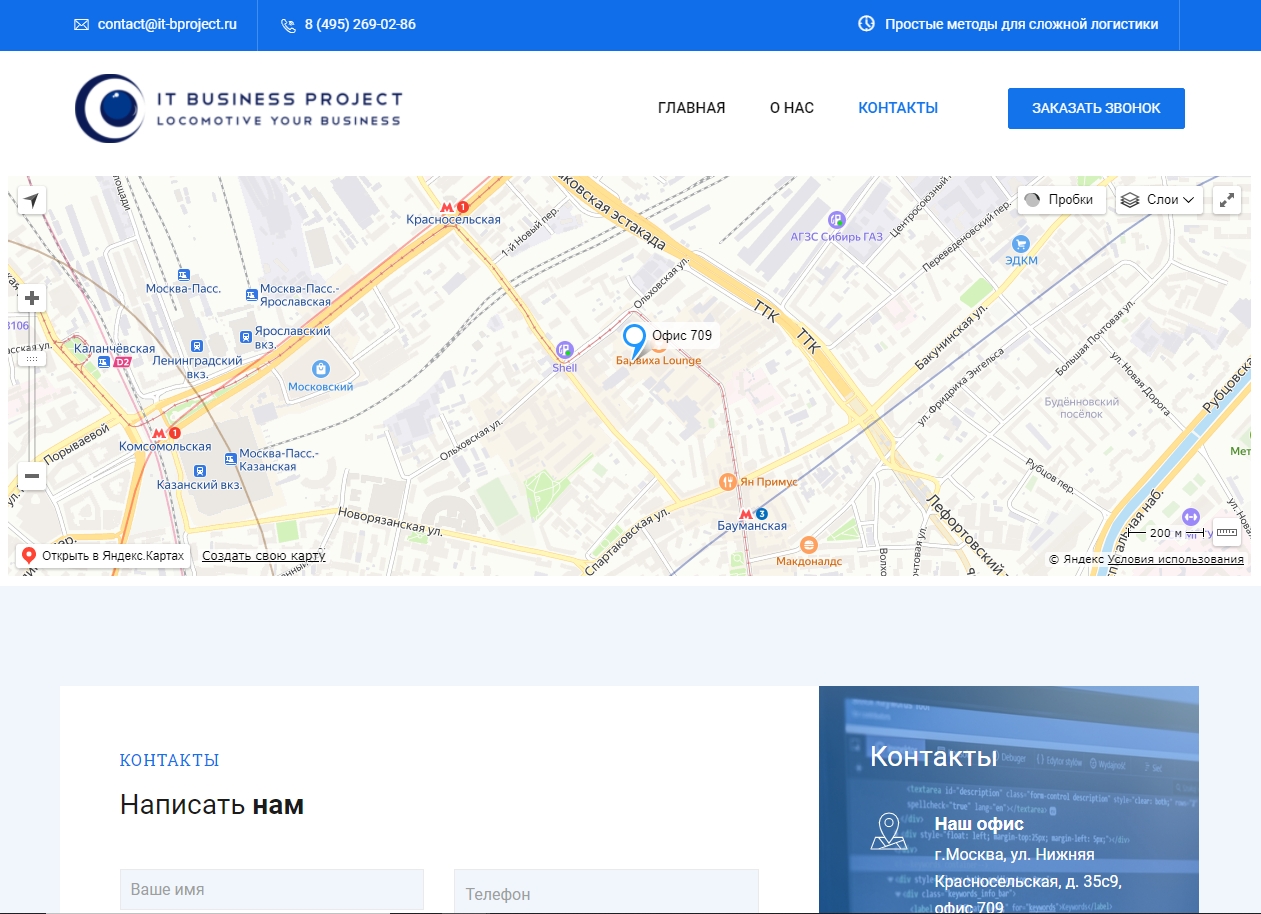The height and width of the screenshot is (914, 1261).
Task: Click the Красносельская metro station icon
Action: [x=454, y=207]
